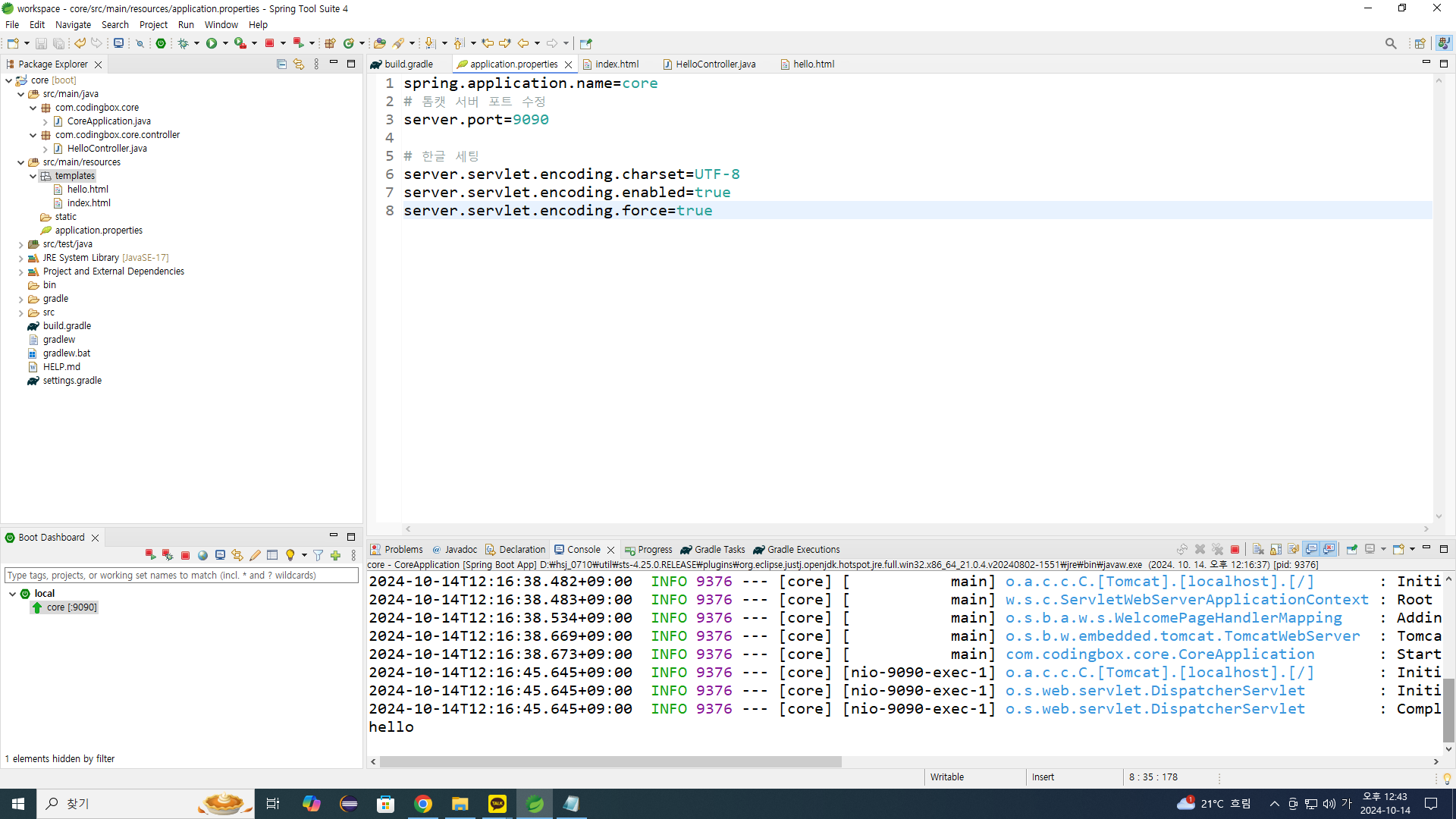Select core [:9090] in Boot Dashboard

[71, 607]
